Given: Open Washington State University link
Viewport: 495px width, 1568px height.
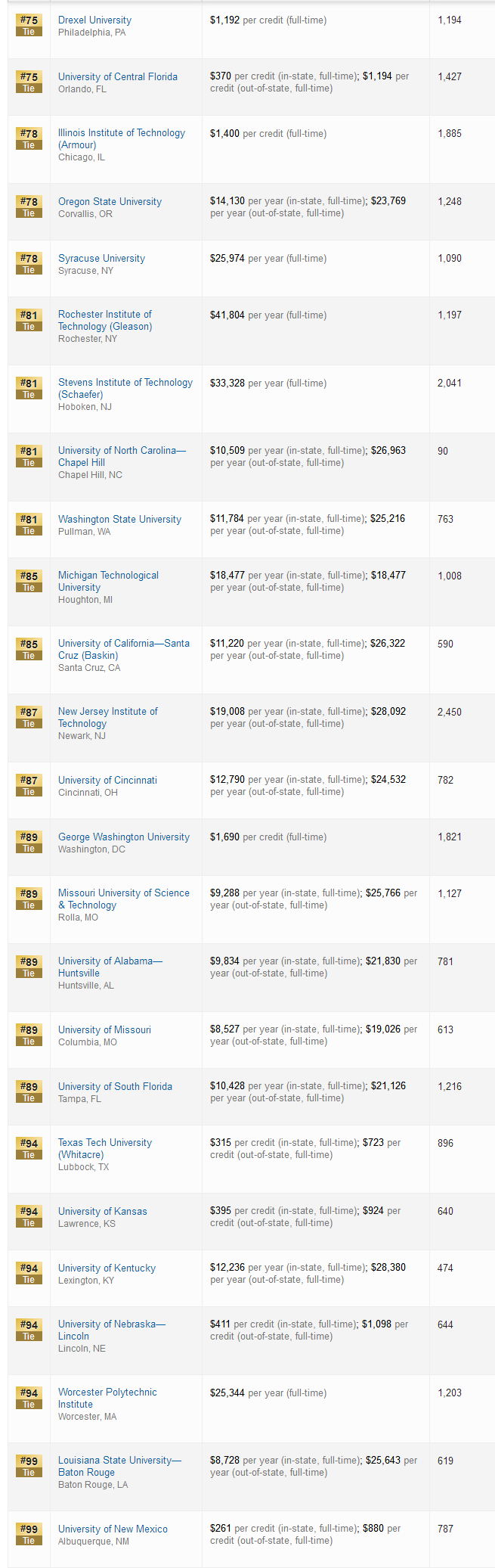Looking at the screenshot, I should (119, 519).
